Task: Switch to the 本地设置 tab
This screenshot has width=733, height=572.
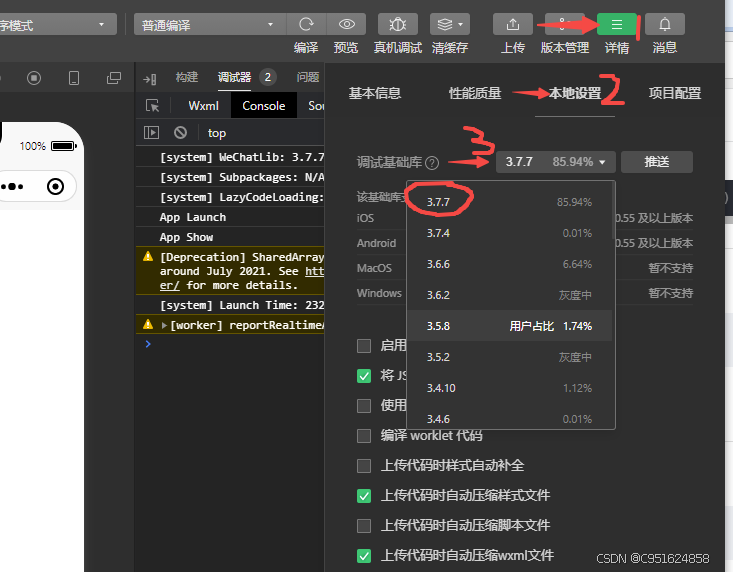Action: tap(575, 93)
